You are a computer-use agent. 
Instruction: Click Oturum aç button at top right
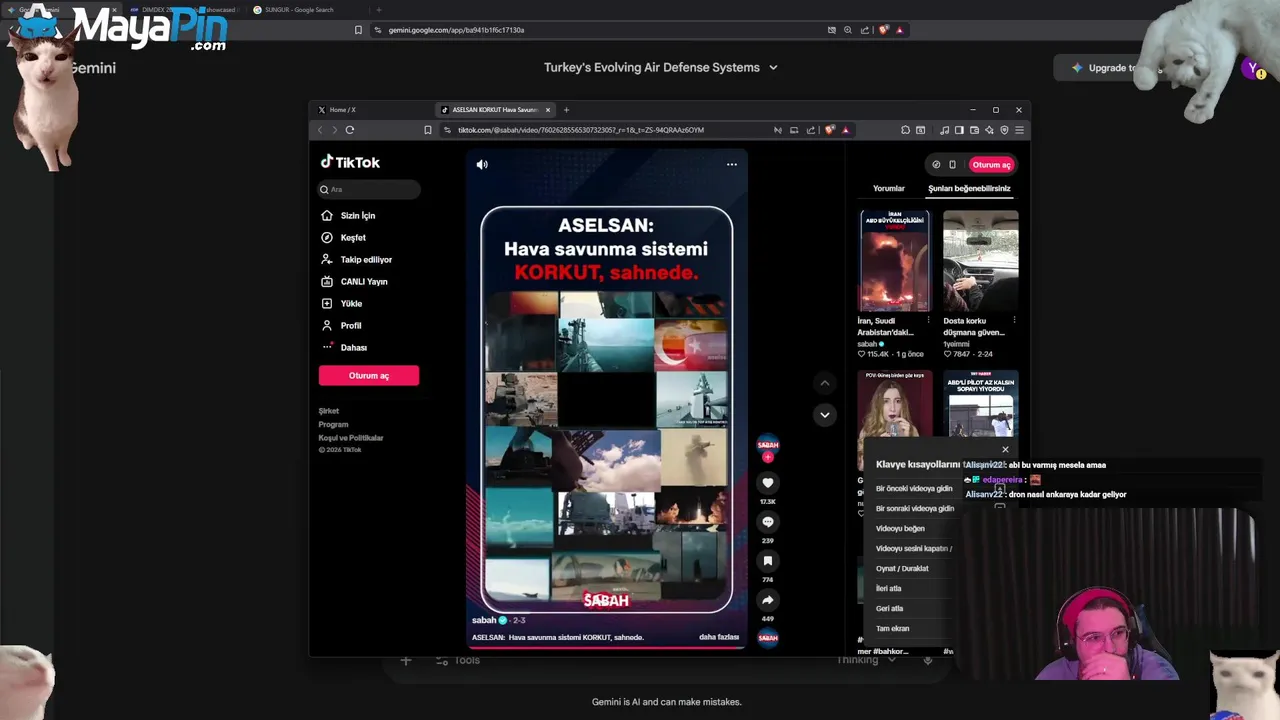tap(992, 165)
